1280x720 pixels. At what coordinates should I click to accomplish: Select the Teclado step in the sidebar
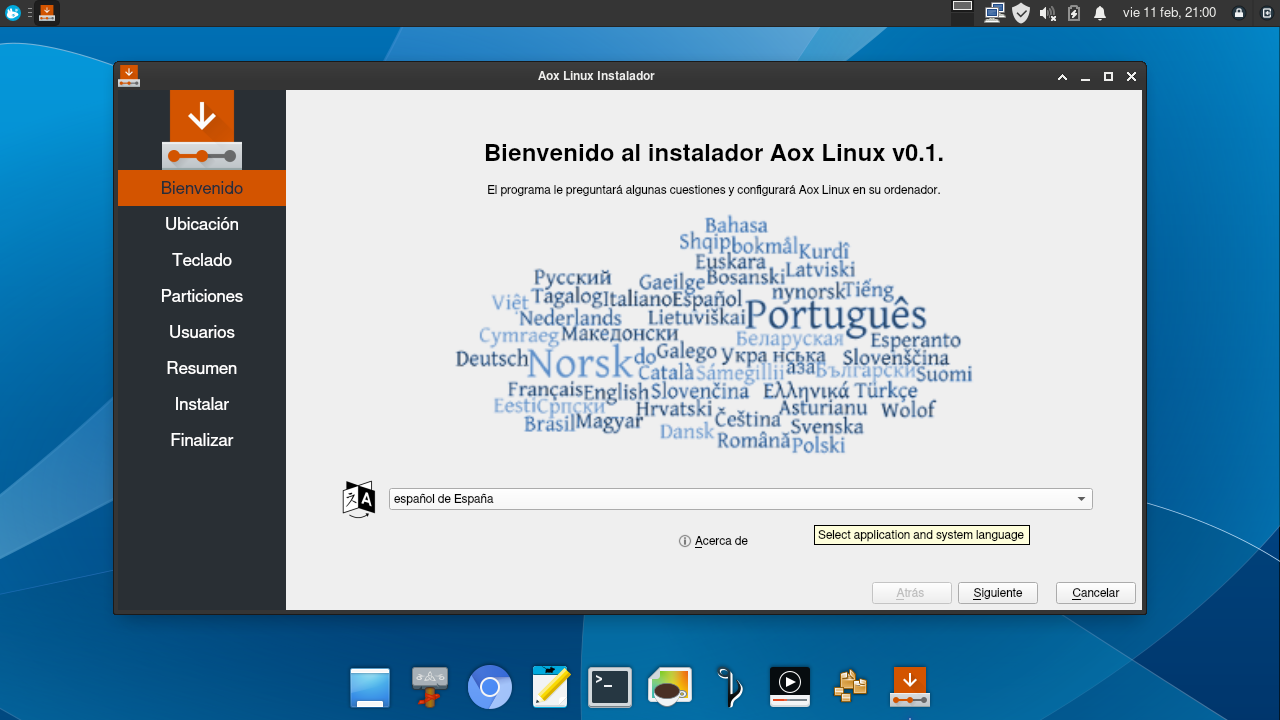tap(202, 260)
